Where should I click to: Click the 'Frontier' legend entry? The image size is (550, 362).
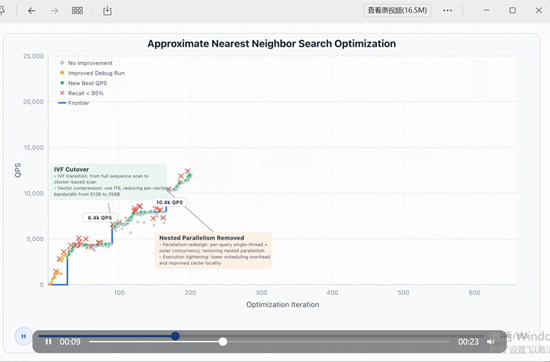click(x=74, y=103)
